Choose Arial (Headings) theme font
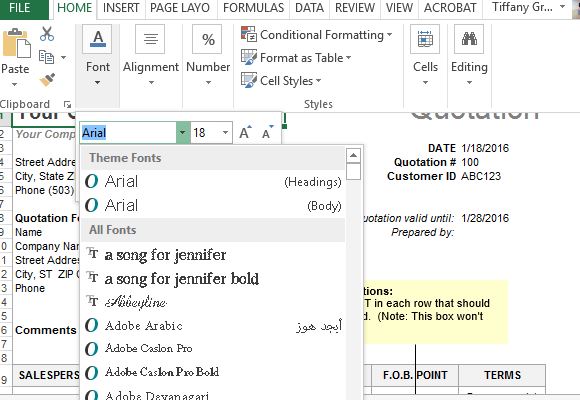580x400 pixels. click(x=213, y=182)
